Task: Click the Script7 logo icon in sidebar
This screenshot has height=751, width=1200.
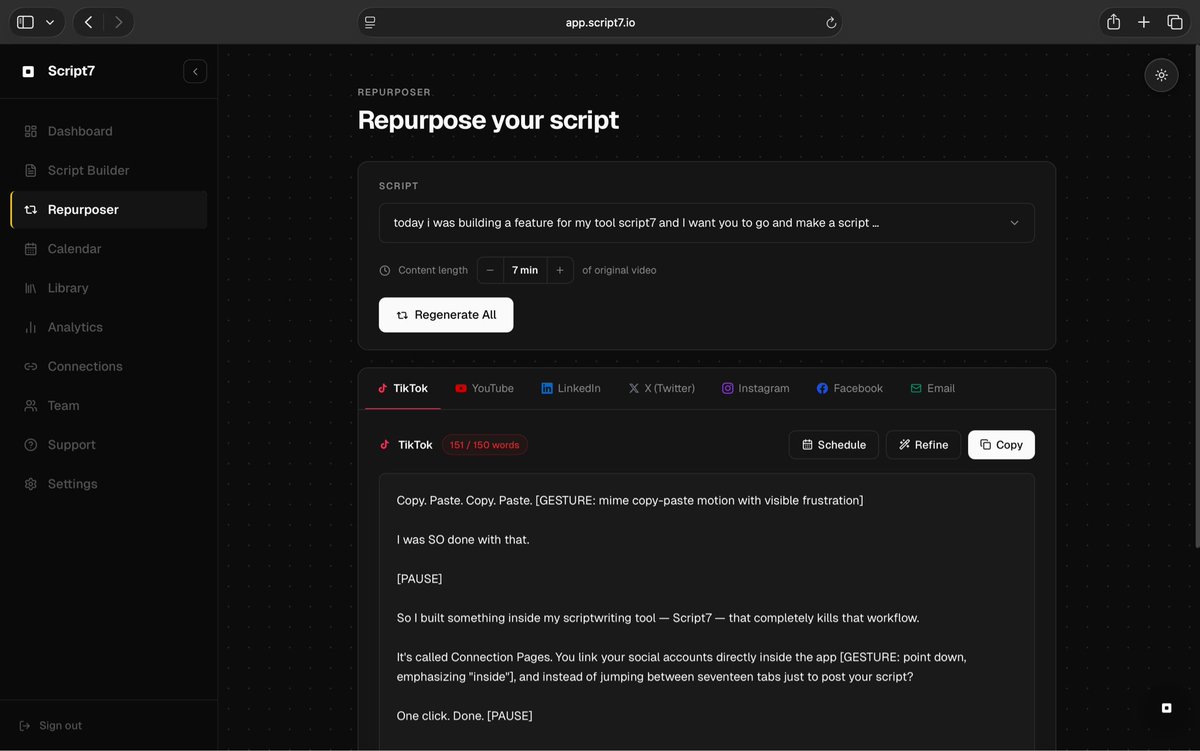Action: [x=28, y=71]
